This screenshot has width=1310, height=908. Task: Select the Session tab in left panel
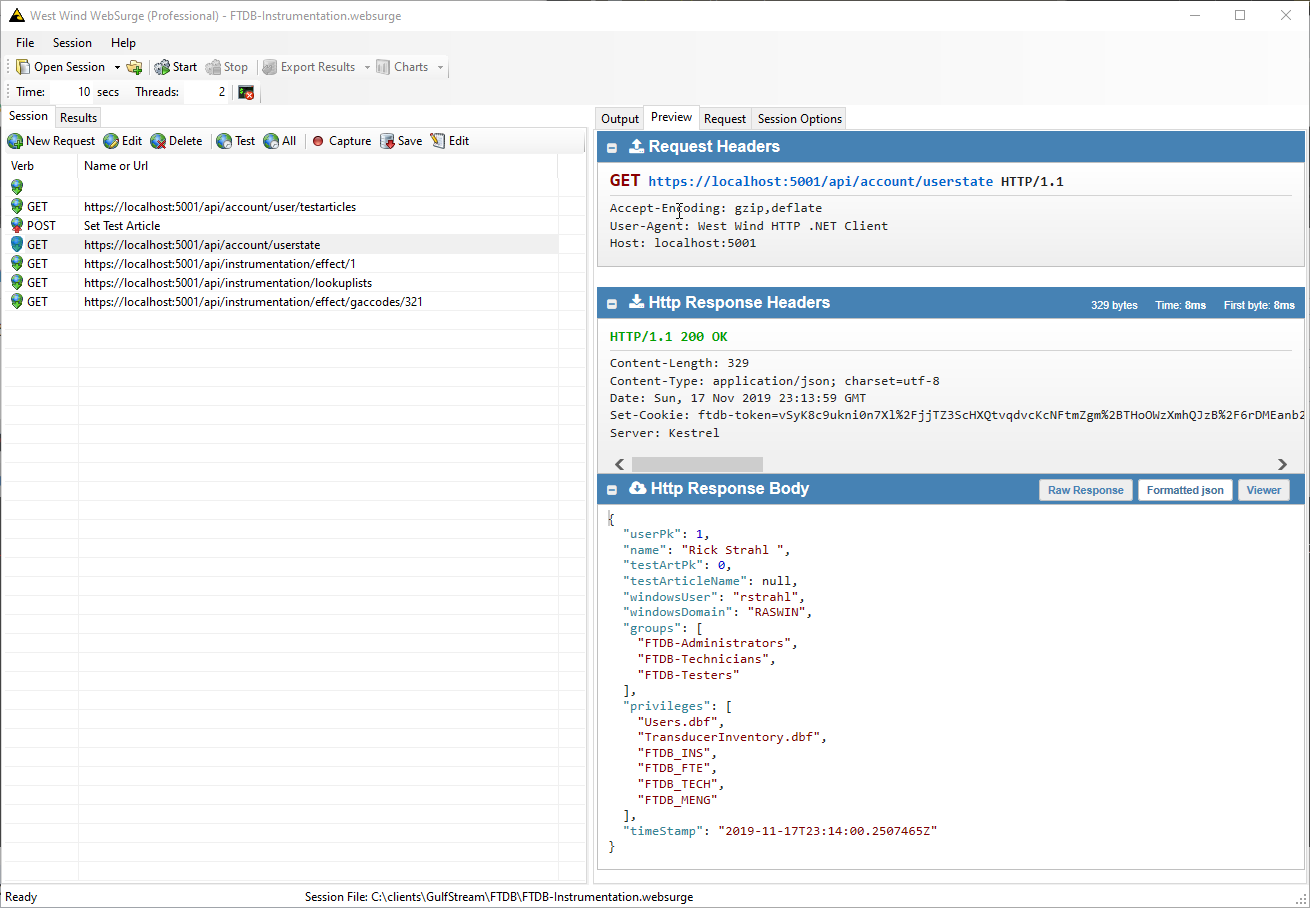click(x=28, y=116)
